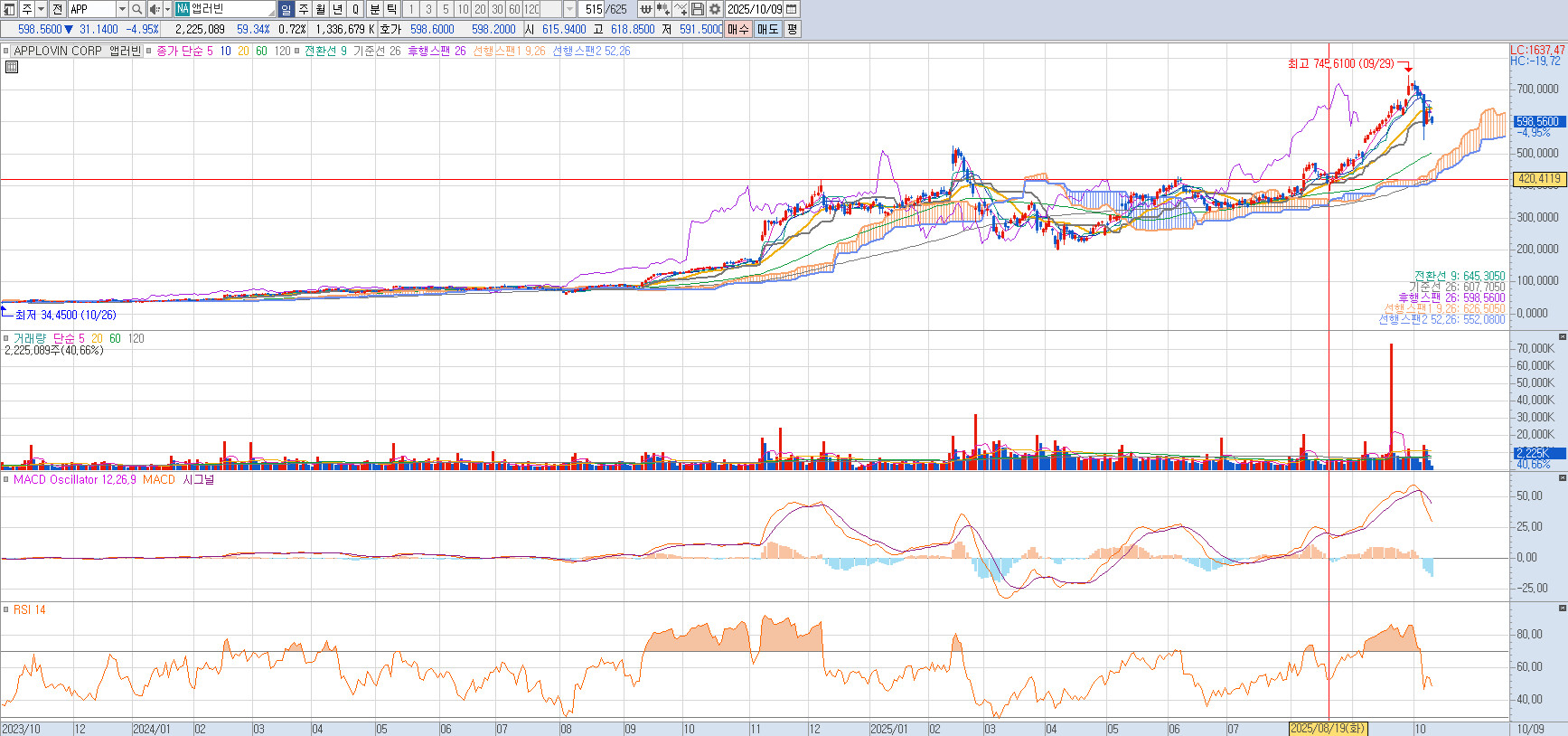
Task: Click the 평 button next to 매도
Action: (x=792, y=29)
